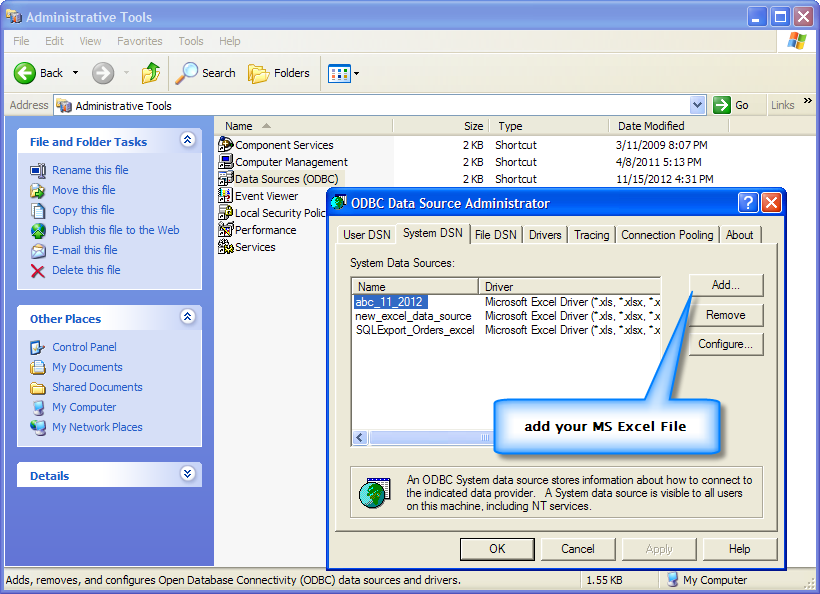This screenshot has width=820, height=594.
Task: Click the Views grid icon
Action: (x=339, y=74)
